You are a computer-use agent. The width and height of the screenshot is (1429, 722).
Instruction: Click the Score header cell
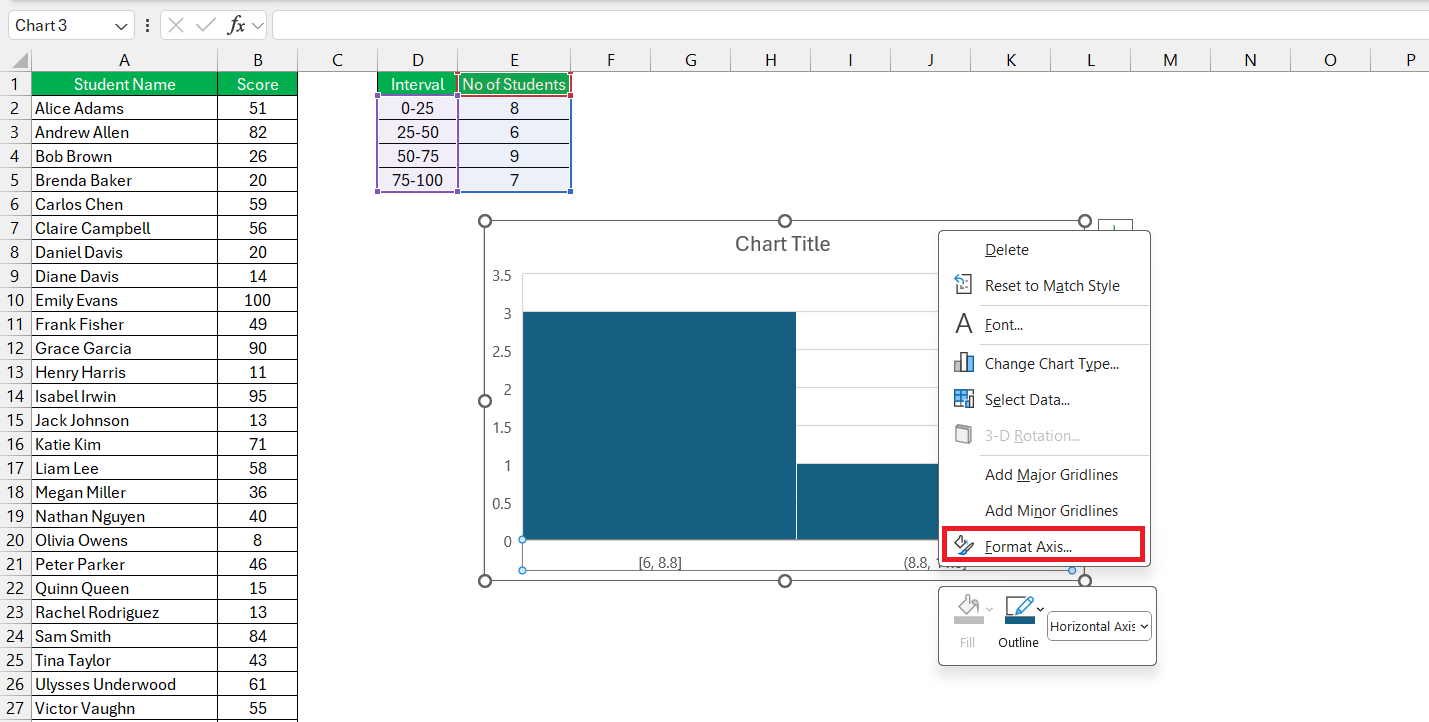257,84
